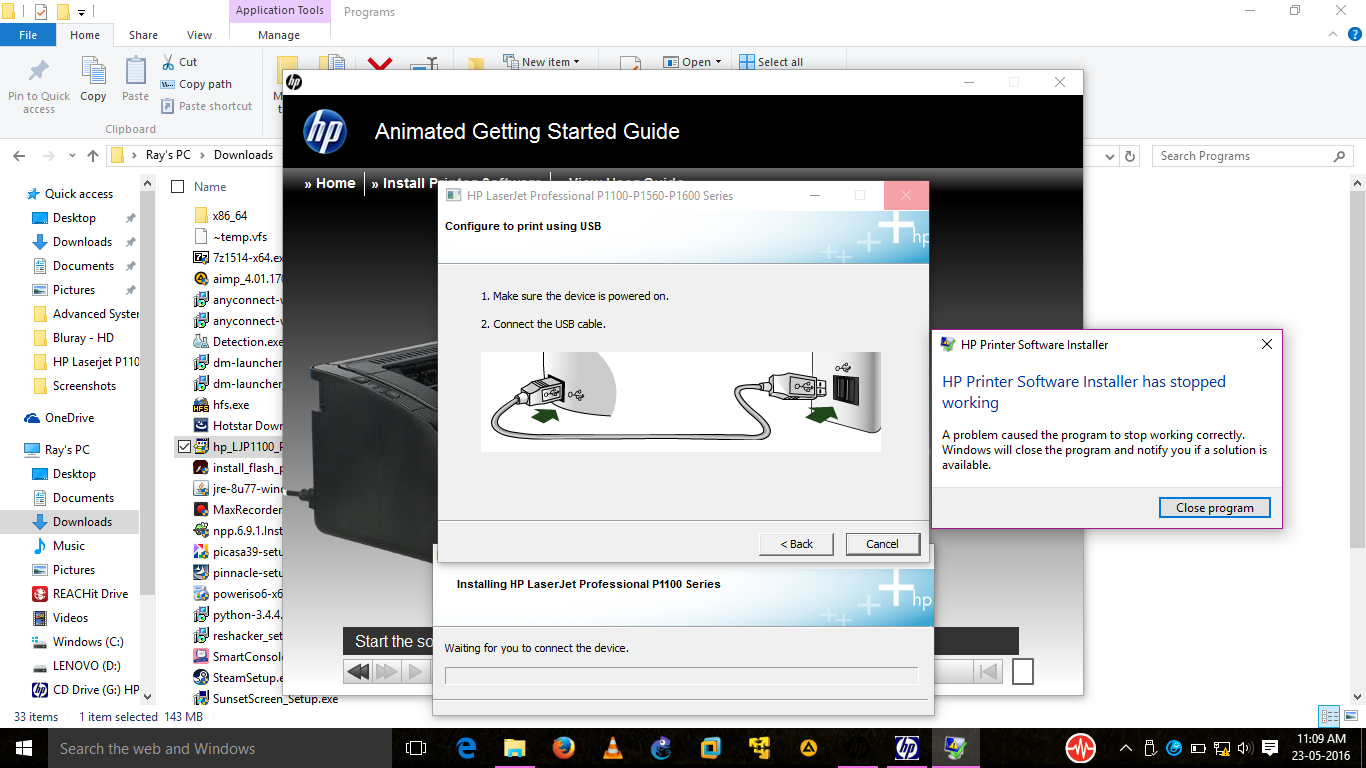Click Close program in the error dialog

[1215, 508]
